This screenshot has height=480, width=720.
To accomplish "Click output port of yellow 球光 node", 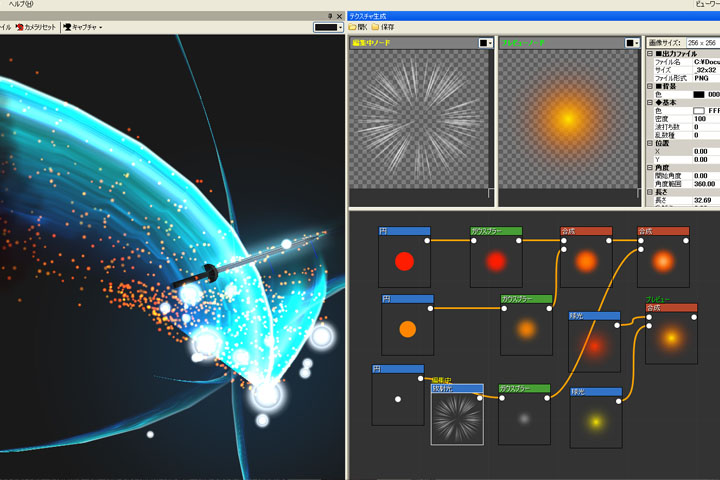I will tap(619, 401).
